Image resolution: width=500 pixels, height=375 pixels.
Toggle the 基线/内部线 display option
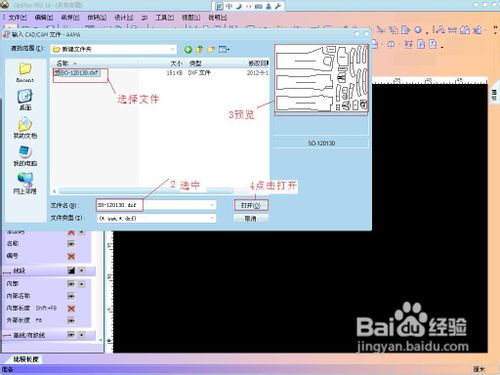tap(71, 335)
